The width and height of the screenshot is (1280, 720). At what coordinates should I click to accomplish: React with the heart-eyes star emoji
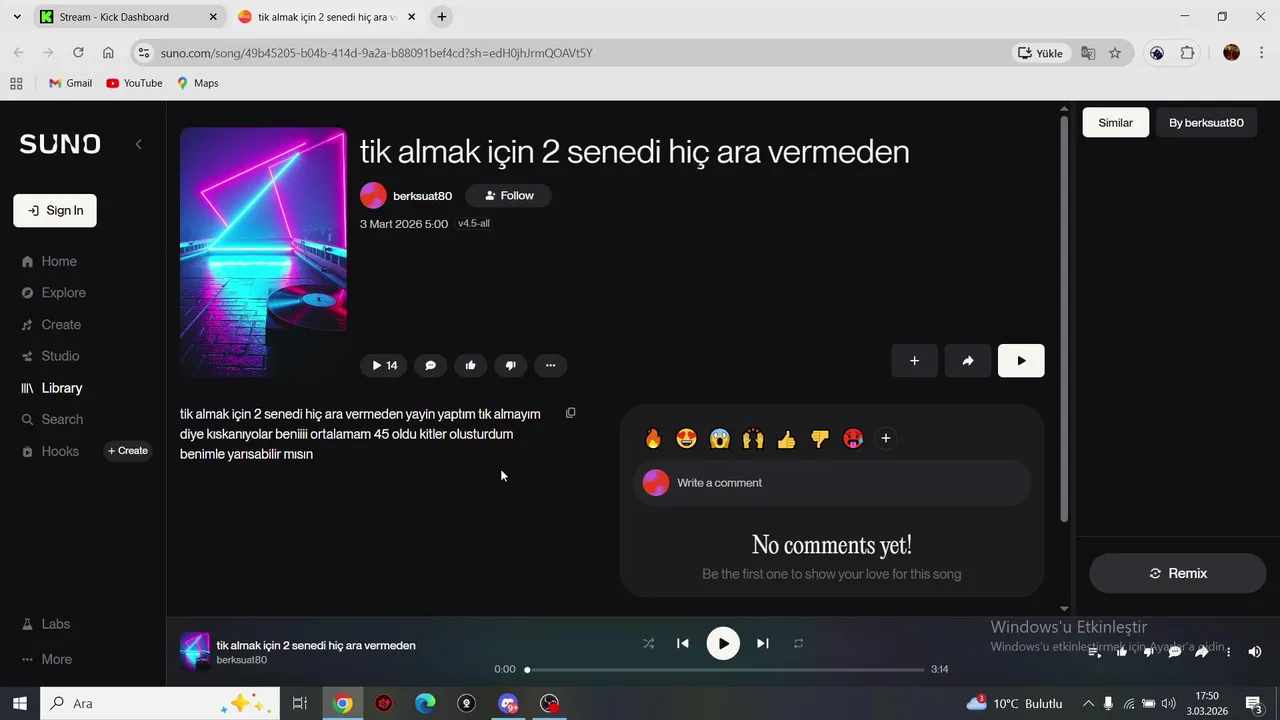coord(686,438)
